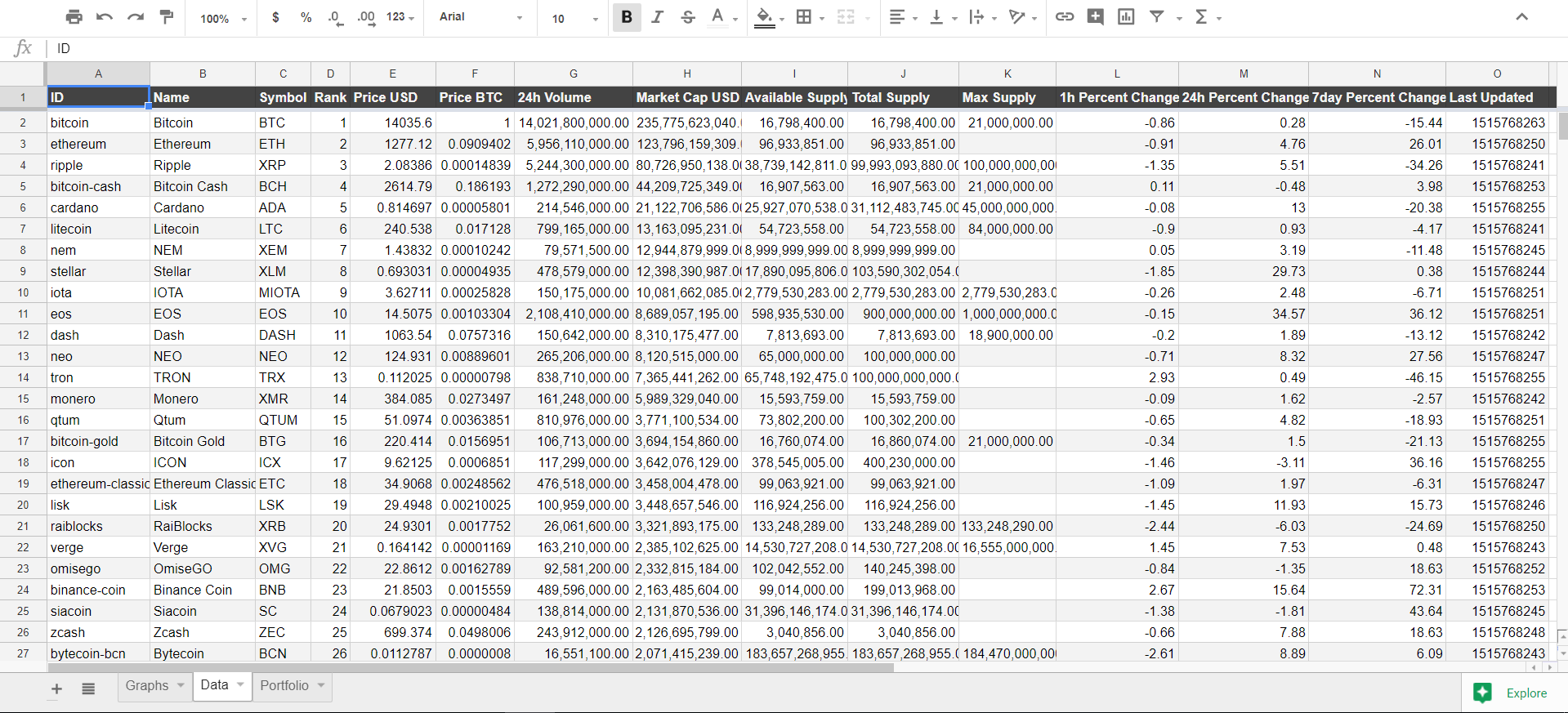
Task: Toggle italic formatting
Action: tap(657, 17)
